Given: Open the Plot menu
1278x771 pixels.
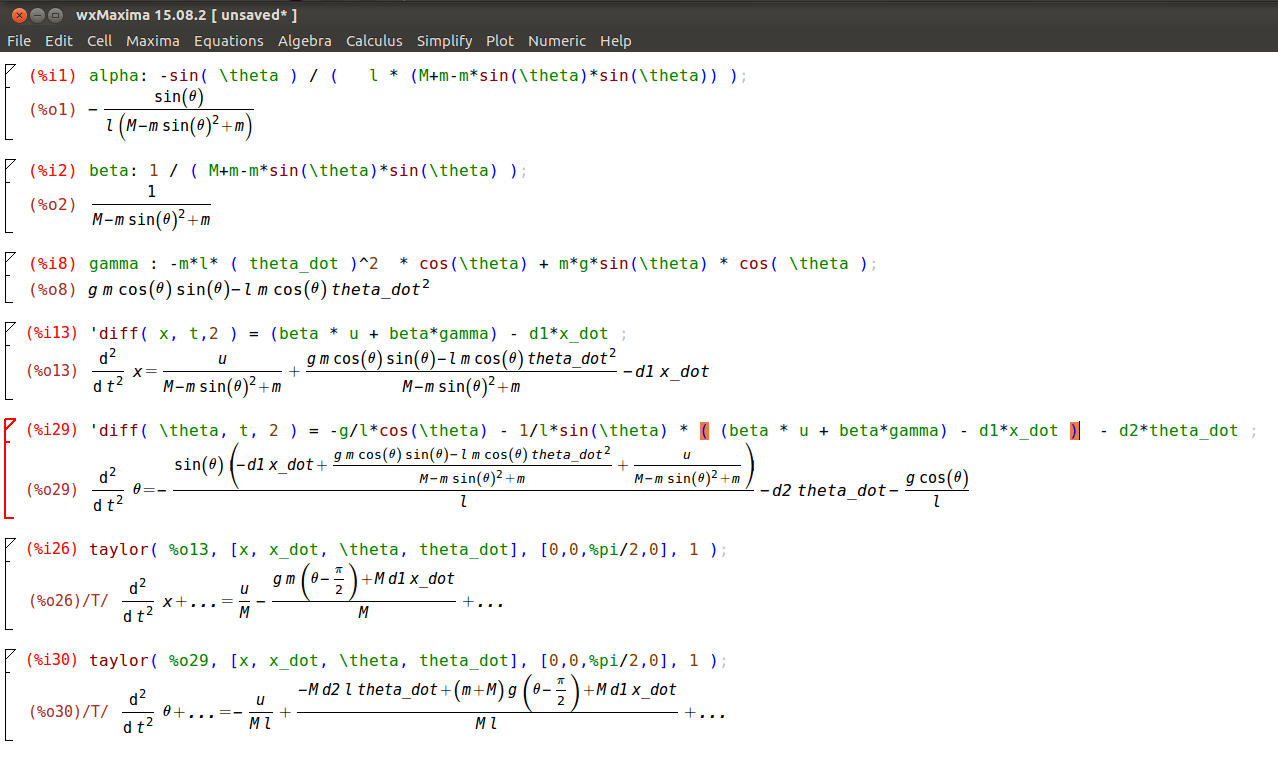Looking at the screenshot, I should click(500, 41).
